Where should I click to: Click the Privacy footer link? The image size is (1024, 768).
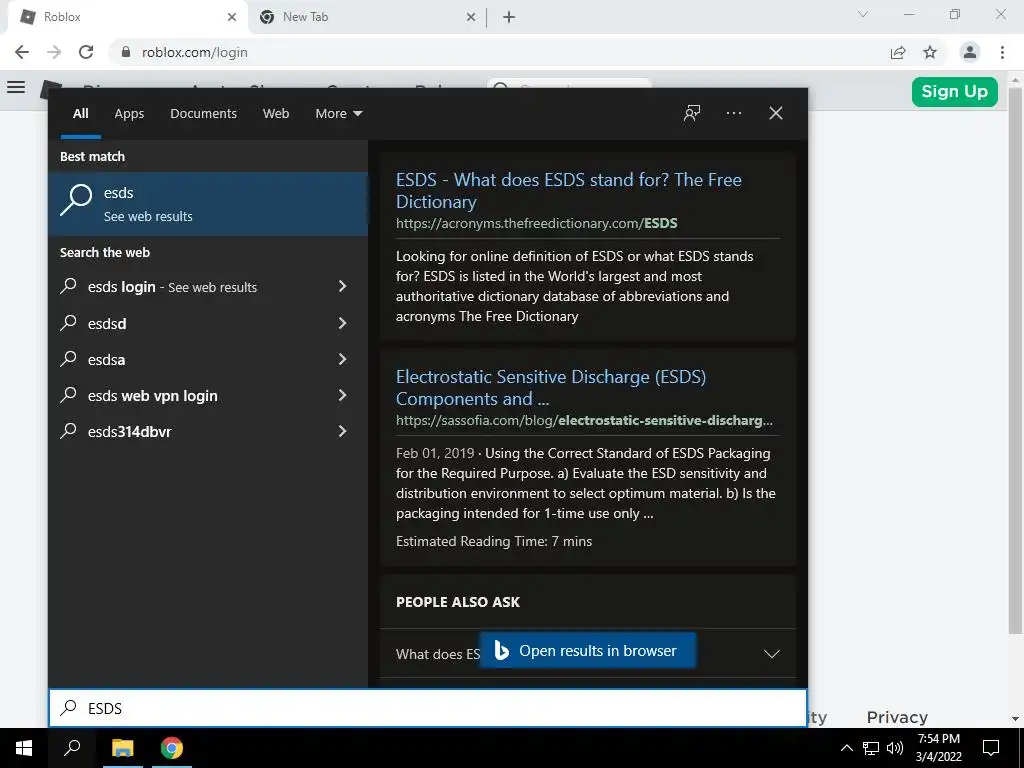(897, 717)
